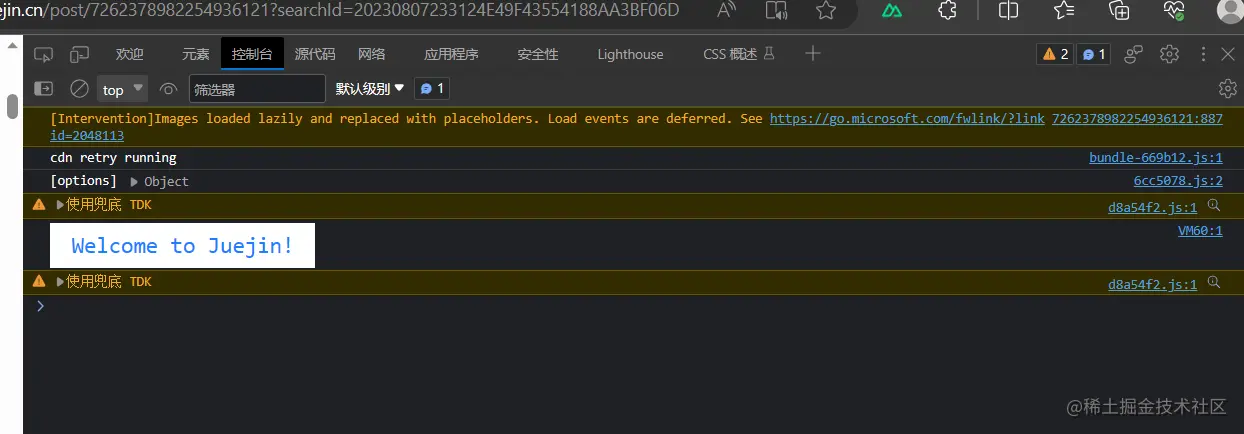The width and height of the screenshot is (1244, 434).
Task: Click search icon next to first d8a54f2.js:1
Action: pos(1214,205)
